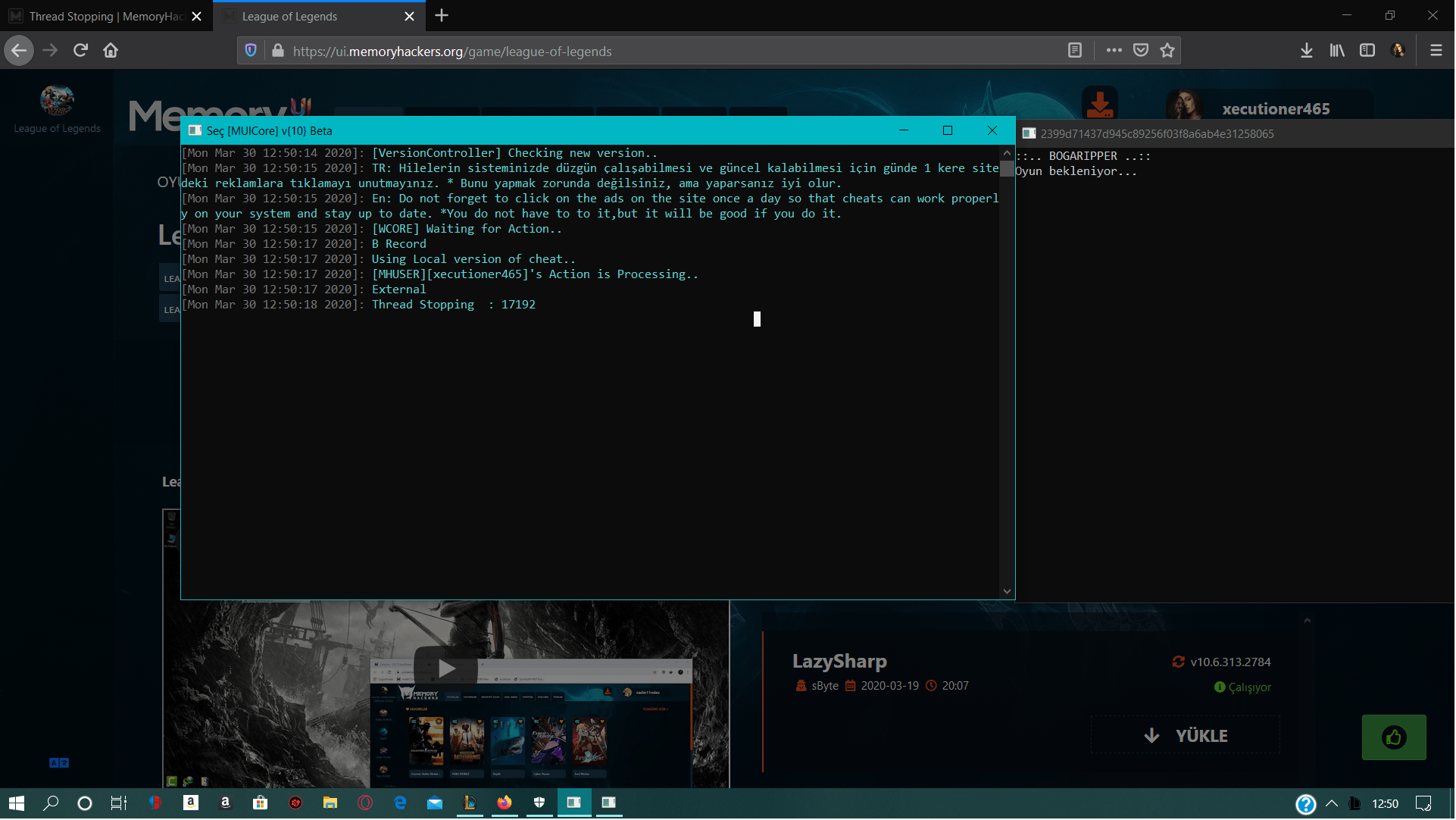Screen dimensions: 1456x820
Task: Click the 'Thread Stopping : 17192' console line
Action: 453,305
